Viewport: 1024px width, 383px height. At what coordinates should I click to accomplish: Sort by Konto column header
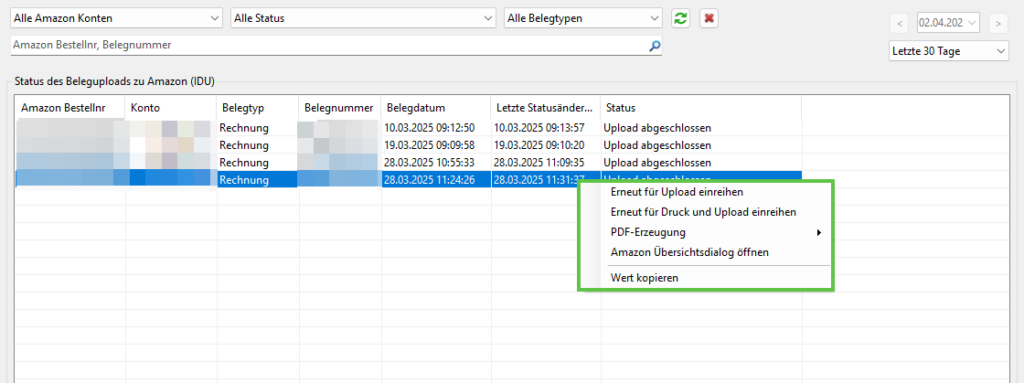[171, 108]
